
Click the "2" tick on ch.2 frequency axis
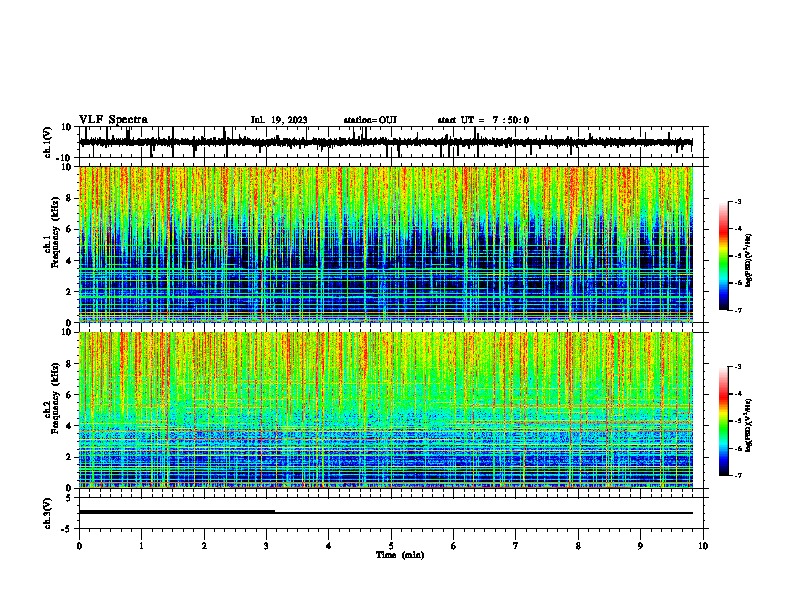point(70,457)
